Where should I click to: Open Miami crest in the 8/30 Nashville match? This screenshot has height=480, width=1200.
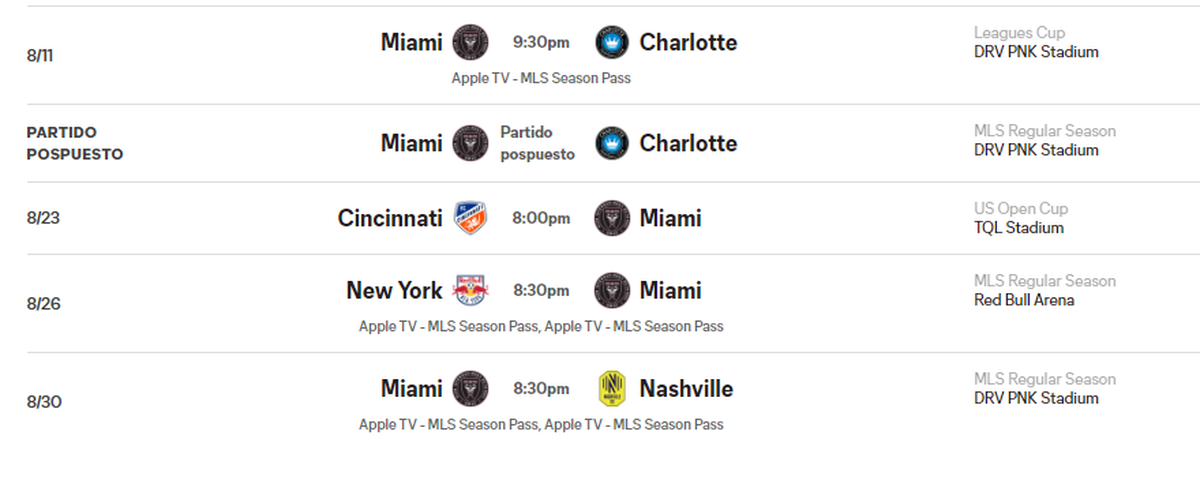point(470,388)
